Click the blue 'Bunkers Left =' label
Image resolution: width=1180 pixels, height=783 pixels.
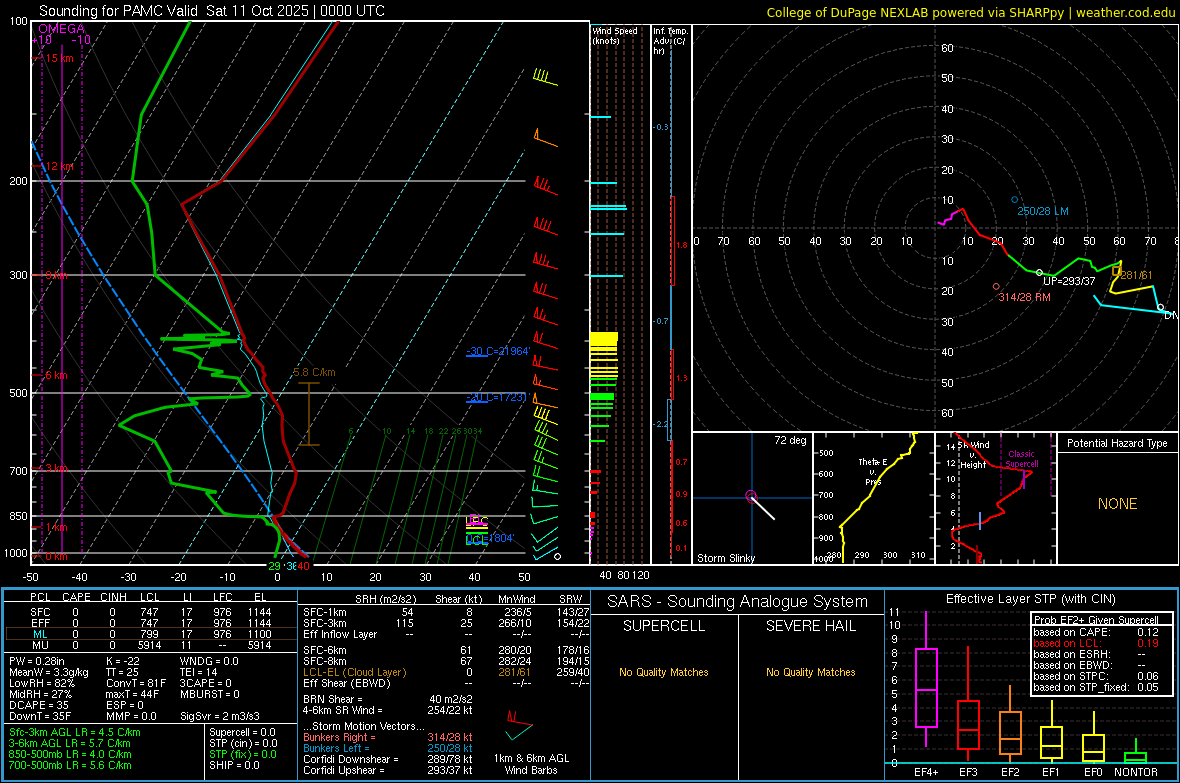(x=336, y=748)
